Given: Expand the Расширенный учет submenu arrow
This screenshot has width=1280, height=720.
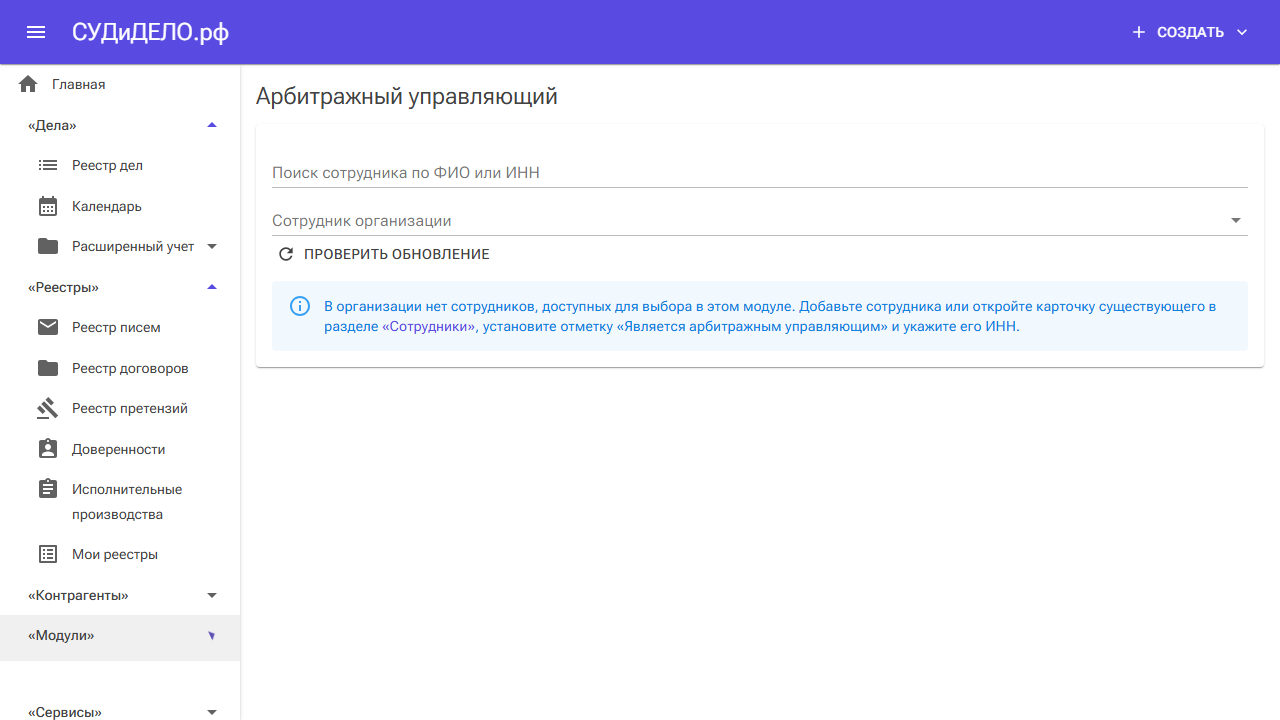Looking at the screenshot, I should pyautogui.click(x=212, y=246).
